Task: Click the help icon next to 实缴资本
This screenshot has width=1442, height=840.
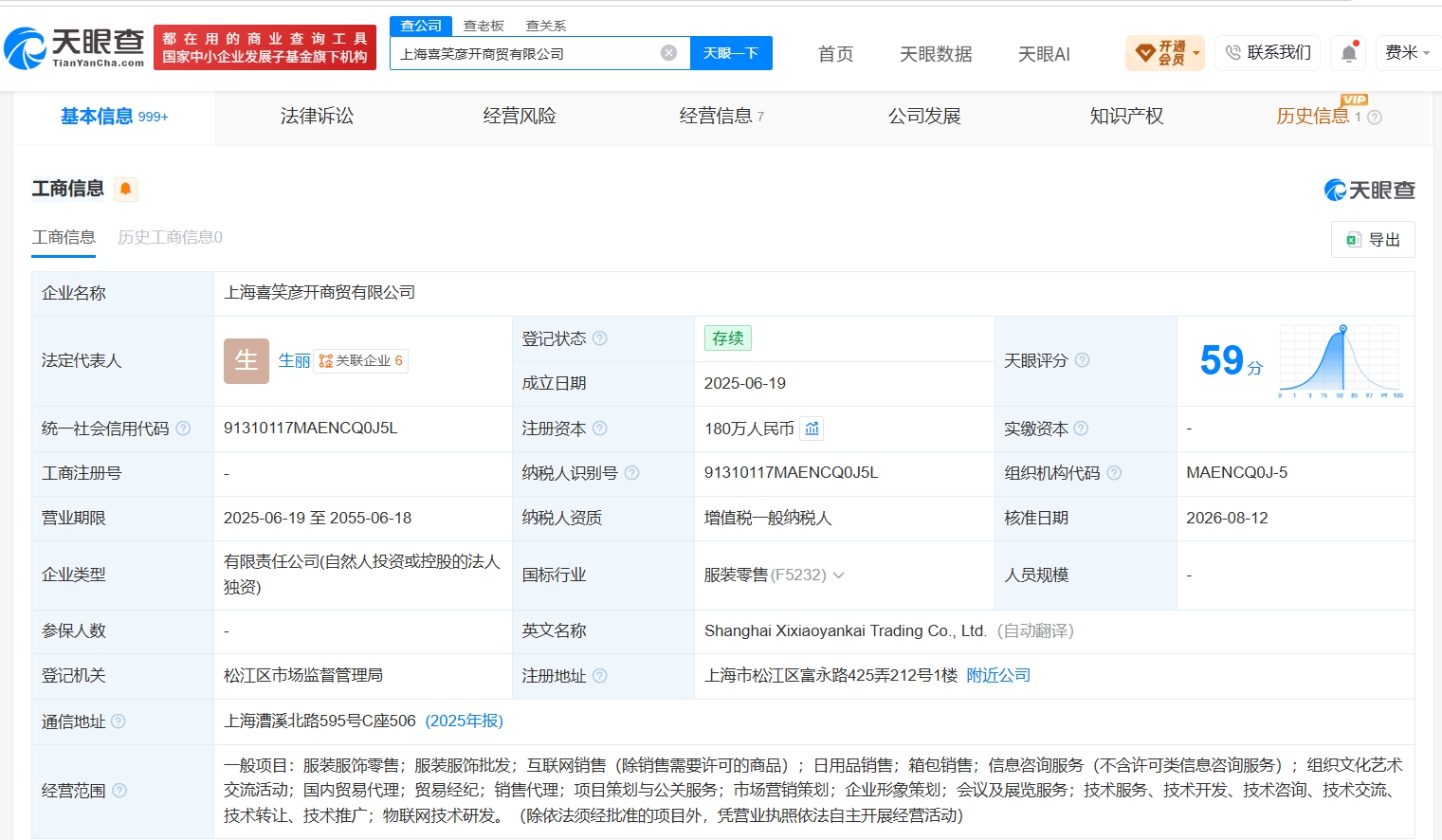Action: pos(1081,429)
